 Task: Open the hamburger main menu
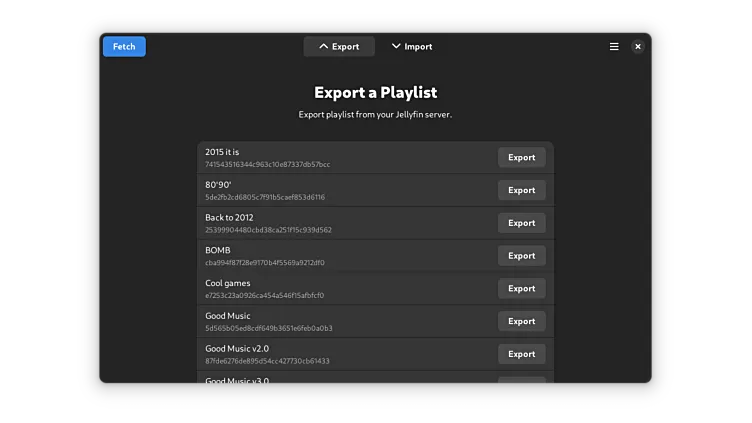pyautogui.click(x=614, y=46)
